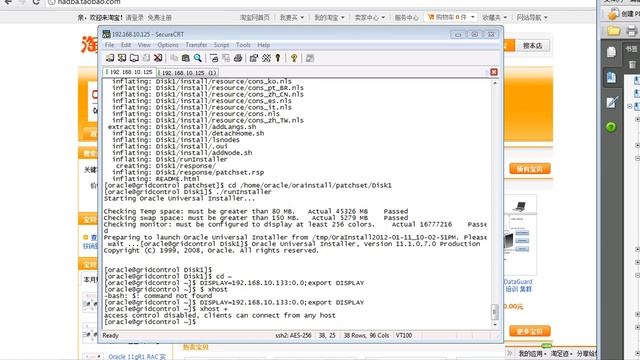640x360 pixels.
Task: Click scroll-down arrow of terminal scrollbar
Action: [494, 324]
